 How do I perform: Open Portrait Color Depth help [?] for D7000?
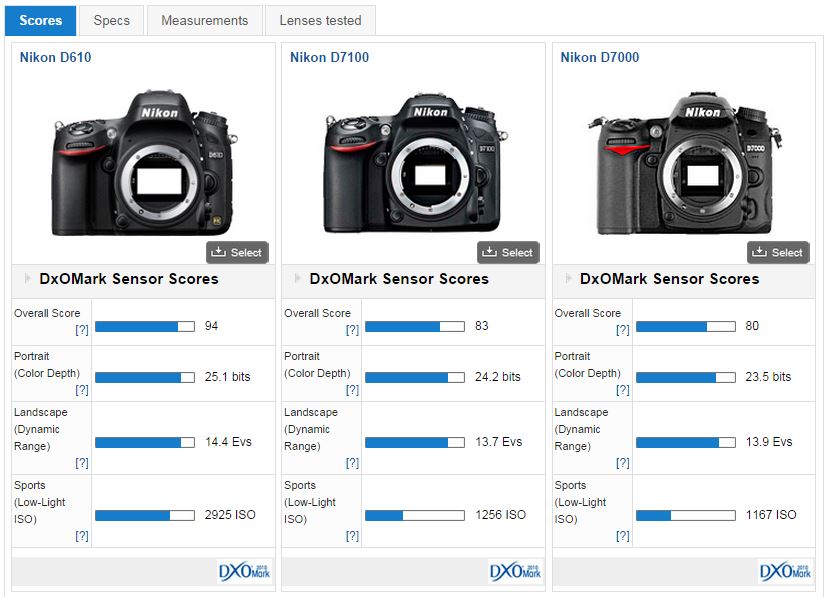pos(623,390)
